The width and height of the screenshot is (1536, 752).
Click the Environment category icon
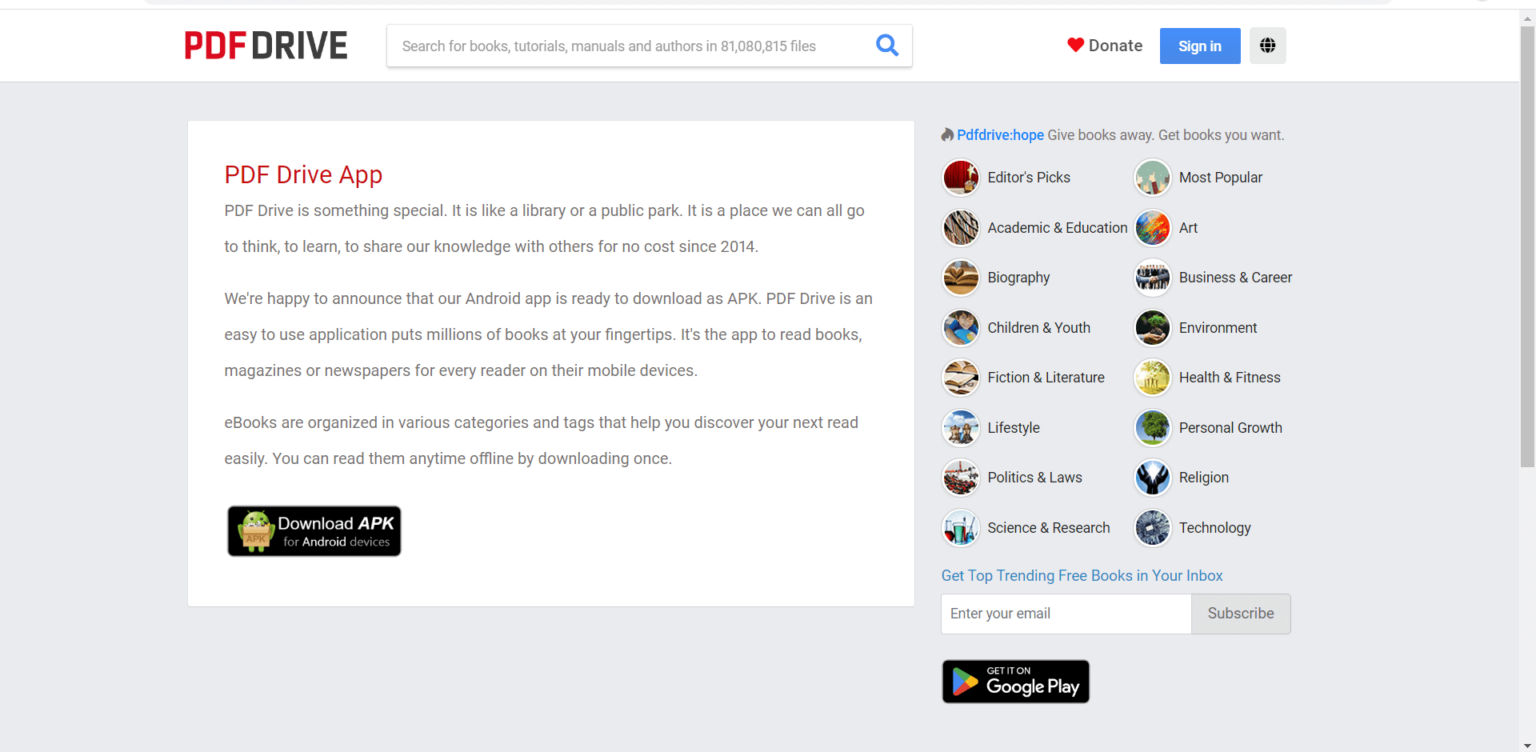coord(1153,328)
